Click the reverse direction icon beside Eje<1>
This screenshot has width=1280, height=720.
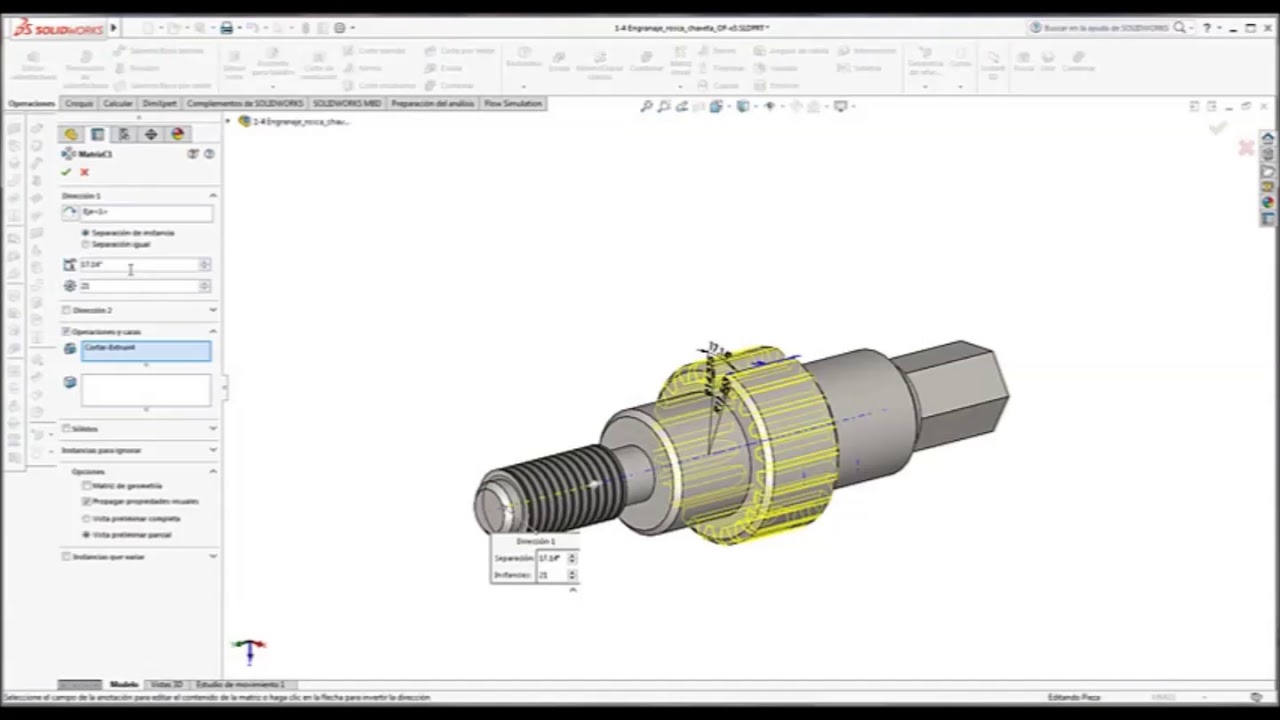(x=69, y=212)
